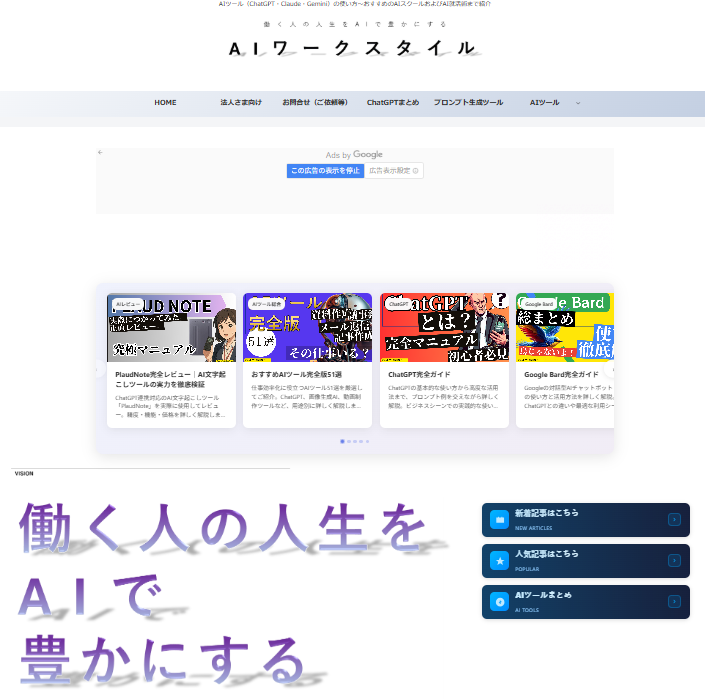The image size is (705, 700).
Task: Open the AIツール navigation menu
Action: pyautogui.click(x=544, y=103)
